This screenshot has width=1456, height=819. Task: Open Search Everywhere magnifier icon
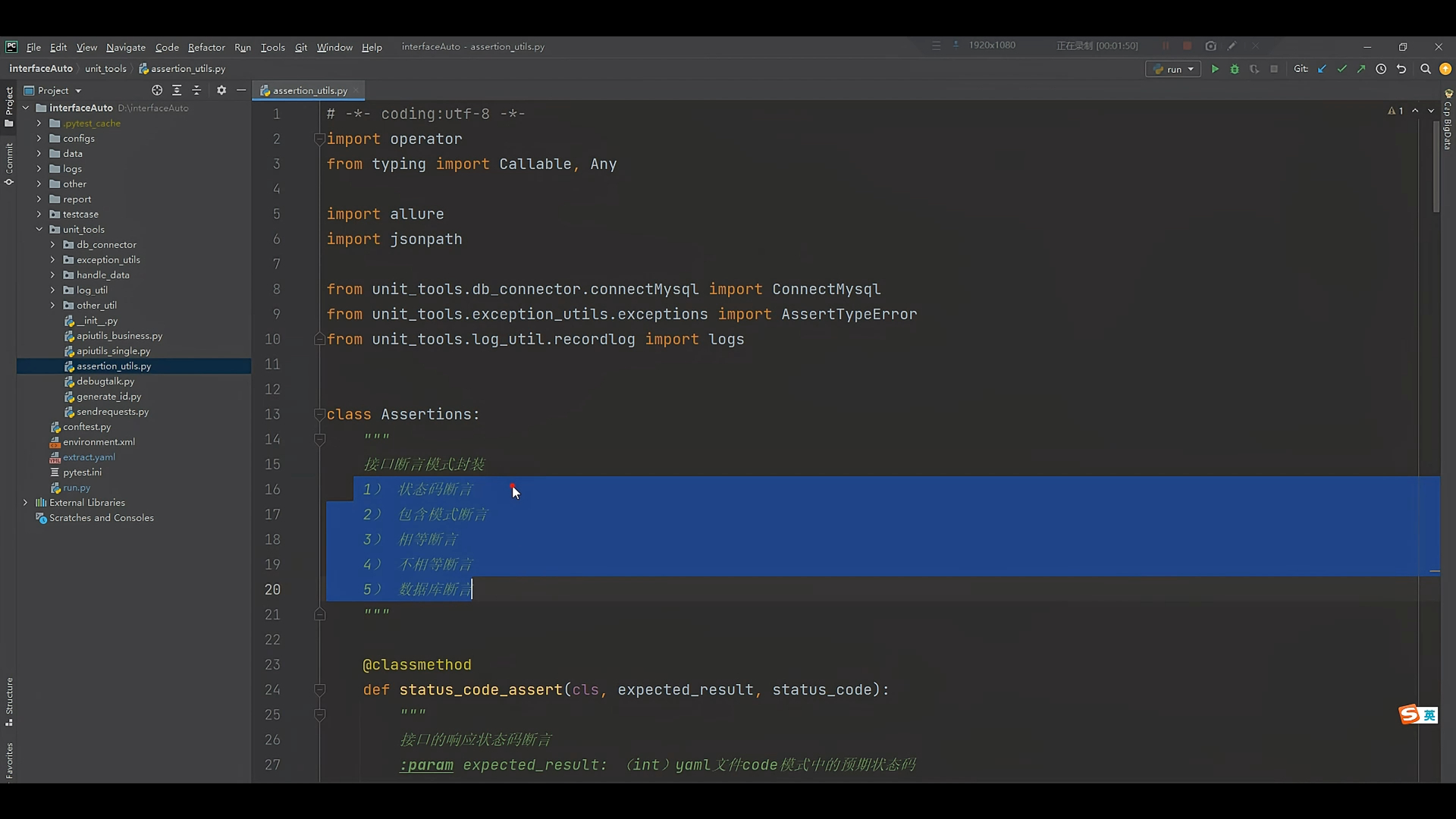(1426, 69)
